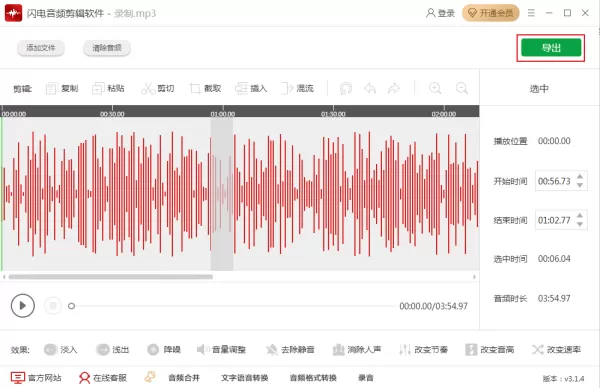Screen dimensions: 600x388
Task: Increase 开始时间 start time with up arrow
Action: pos(580,176)
